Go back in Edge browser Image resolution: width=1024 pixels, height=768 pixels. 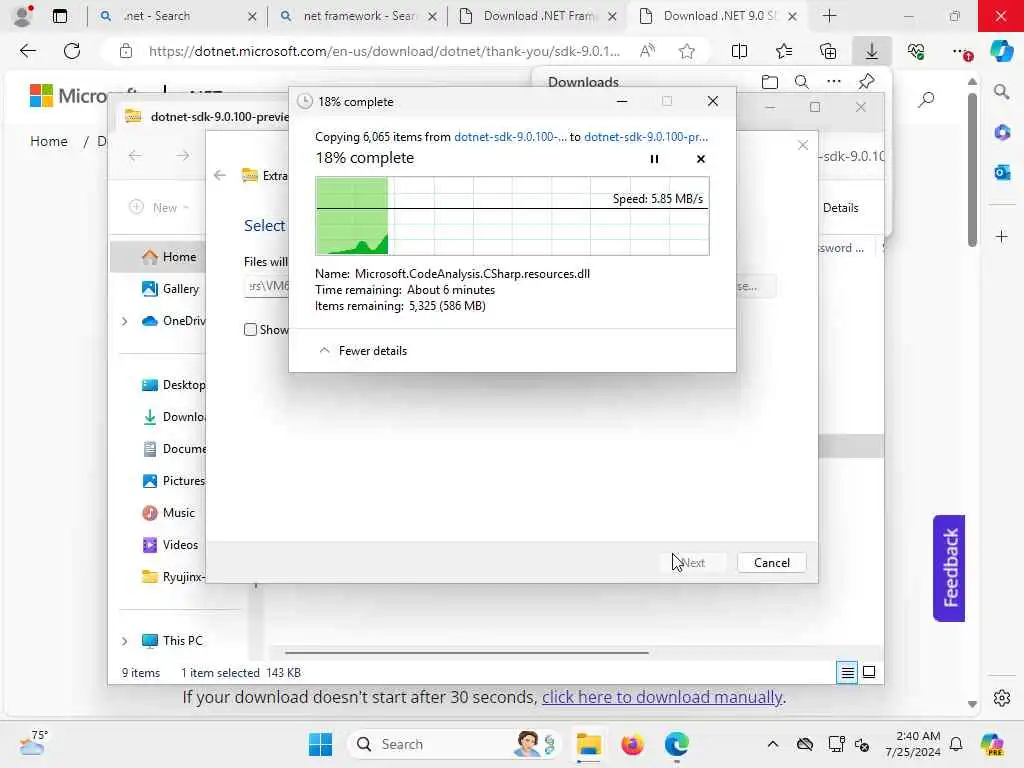coord(27,51)
